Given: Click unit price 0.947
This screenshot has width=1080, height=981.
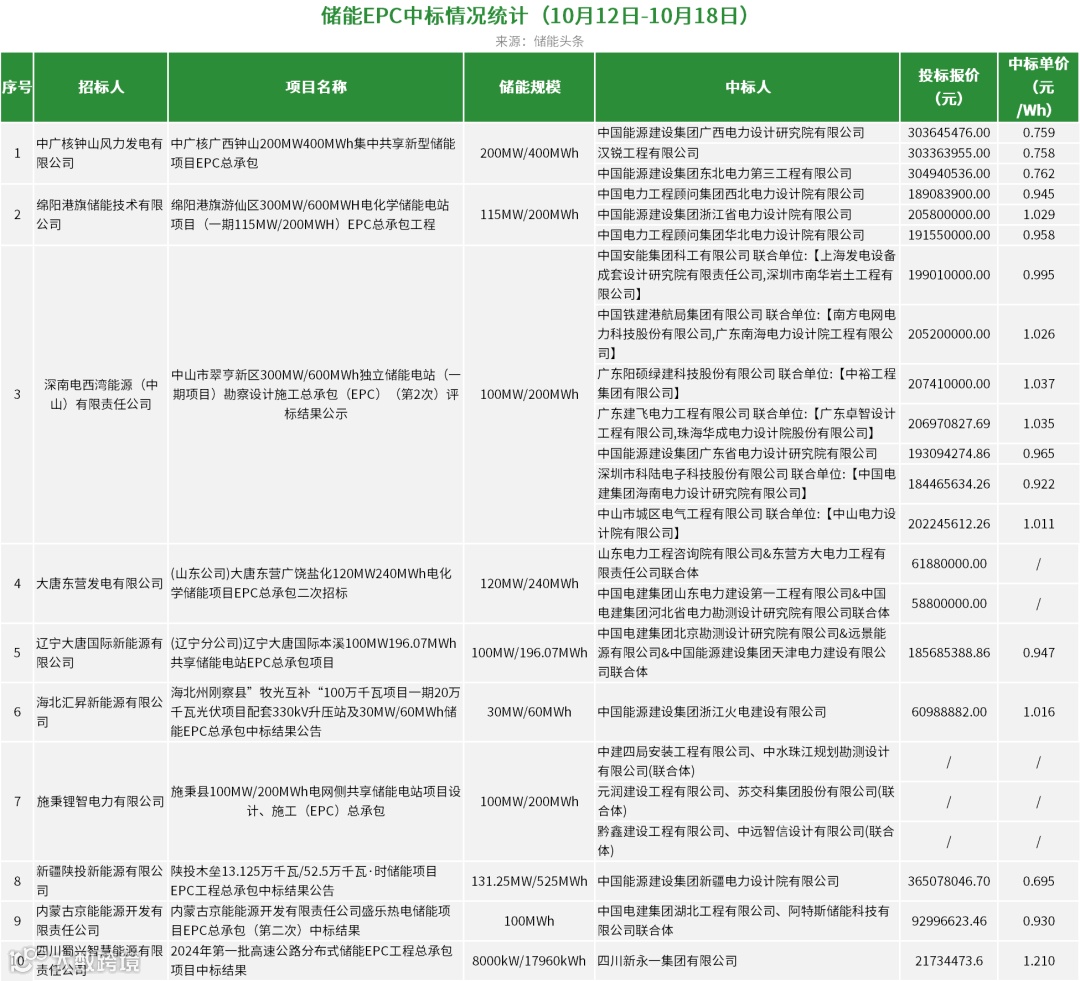Looking at the screenshot, I should coord(1039,652).
